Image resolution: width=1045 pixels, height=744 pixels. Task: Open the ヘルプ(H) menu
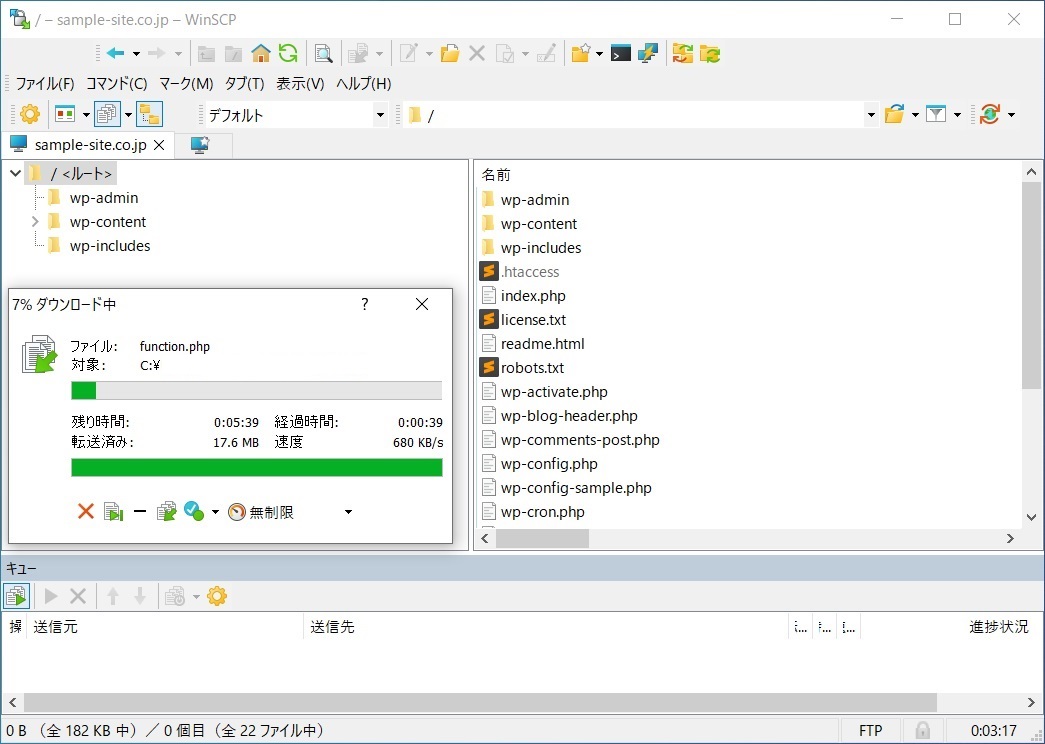(363, 83)
